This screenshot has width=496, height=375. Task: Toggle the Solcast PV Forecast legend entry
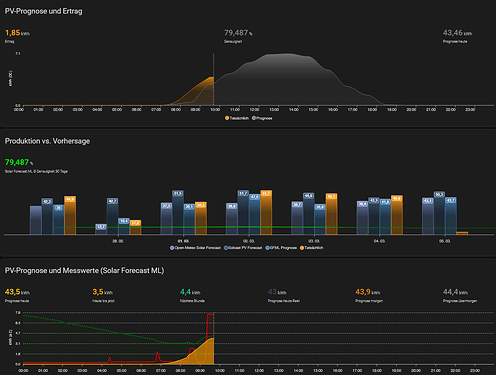point(243,248)
